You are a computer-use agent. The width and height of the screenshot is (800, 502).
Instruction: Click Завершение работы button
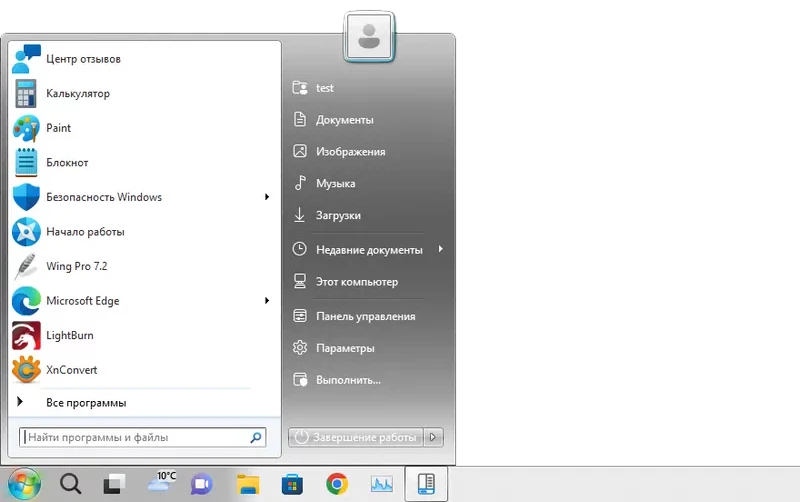pos(356,437)
